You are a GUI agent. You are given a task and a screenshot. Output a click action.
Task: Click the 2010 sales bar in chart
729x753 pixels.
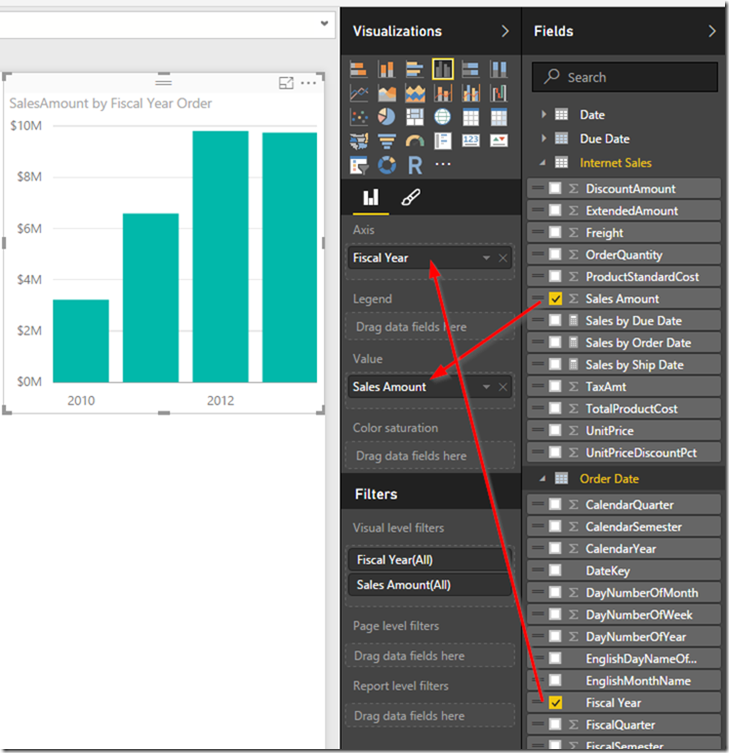pyautogui.click(x=81, y=341)
